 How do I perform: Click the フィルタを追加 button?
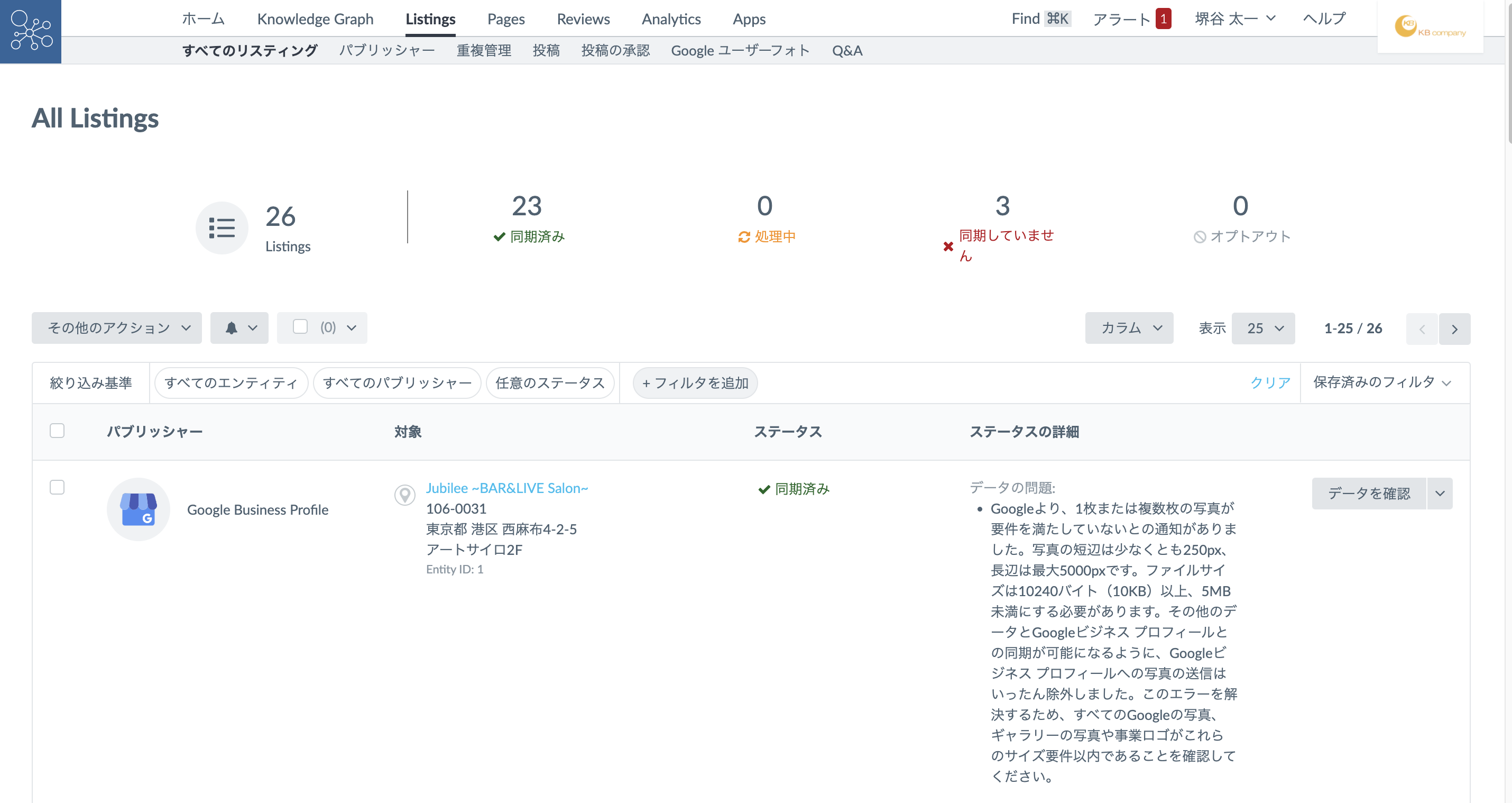click(x=695, y=383)
